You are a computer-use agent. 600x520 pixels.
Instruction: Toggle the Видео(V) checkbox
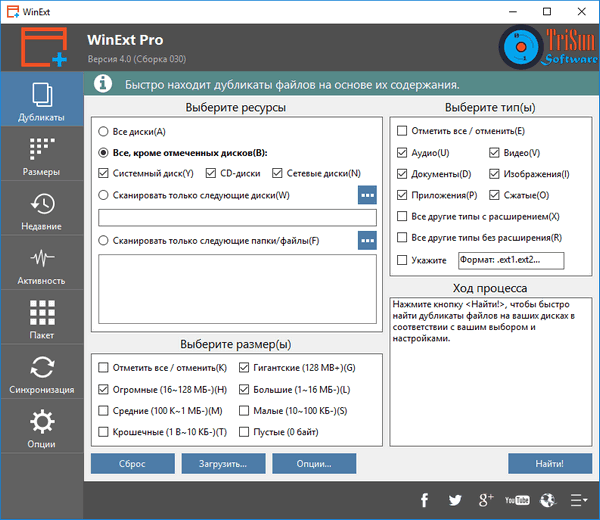494,153
